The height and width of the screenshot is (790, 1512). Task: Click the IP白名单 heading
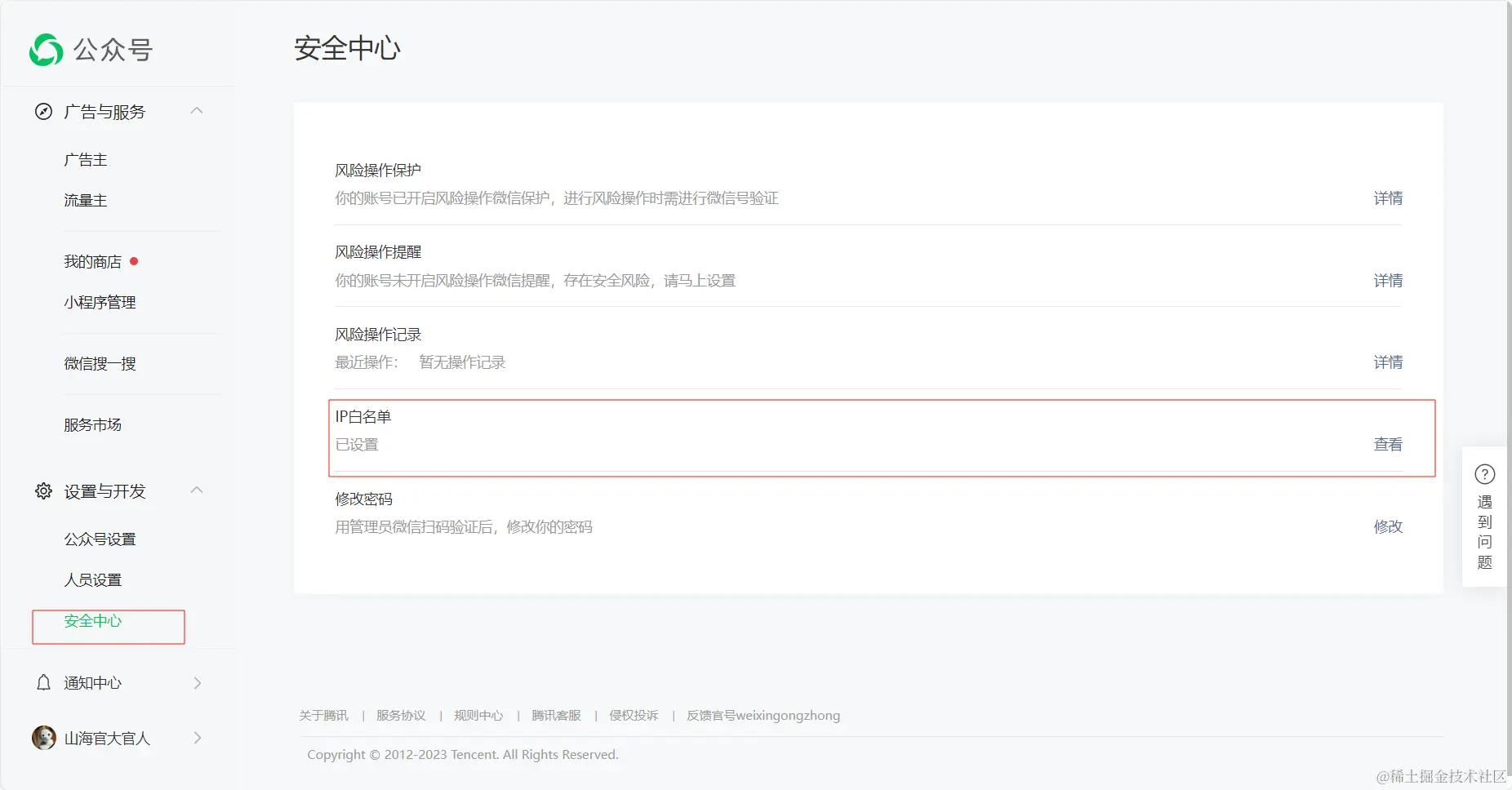point(363,416)
